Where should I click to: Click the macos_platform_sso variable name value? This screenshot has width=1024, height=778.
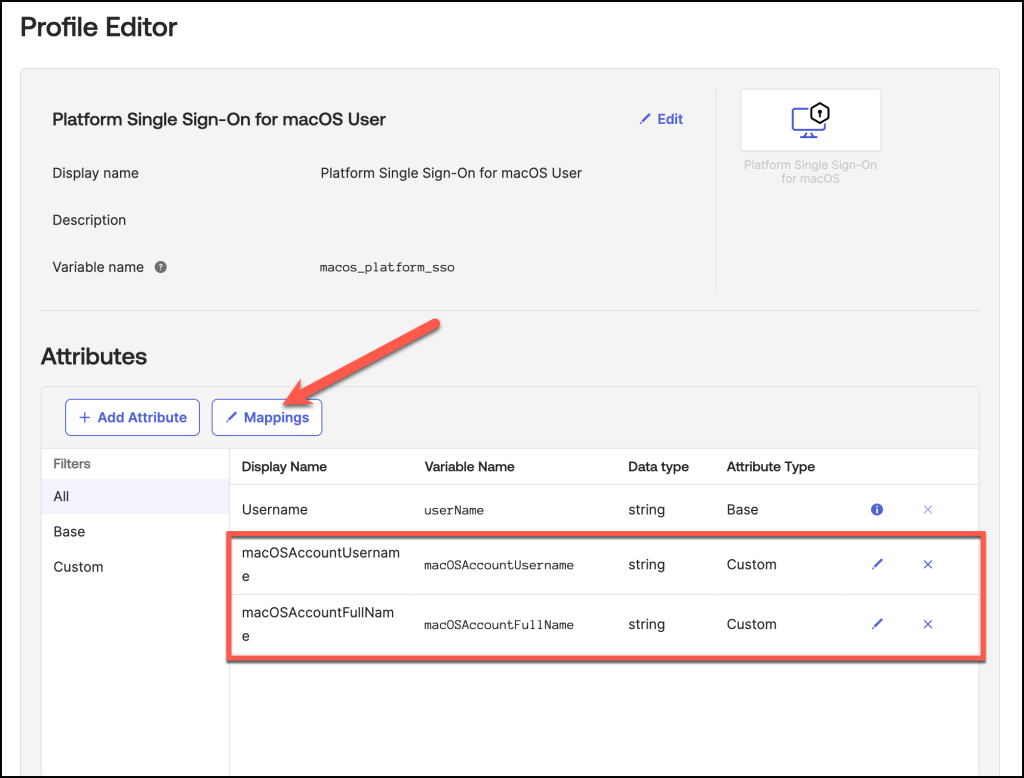387,268
